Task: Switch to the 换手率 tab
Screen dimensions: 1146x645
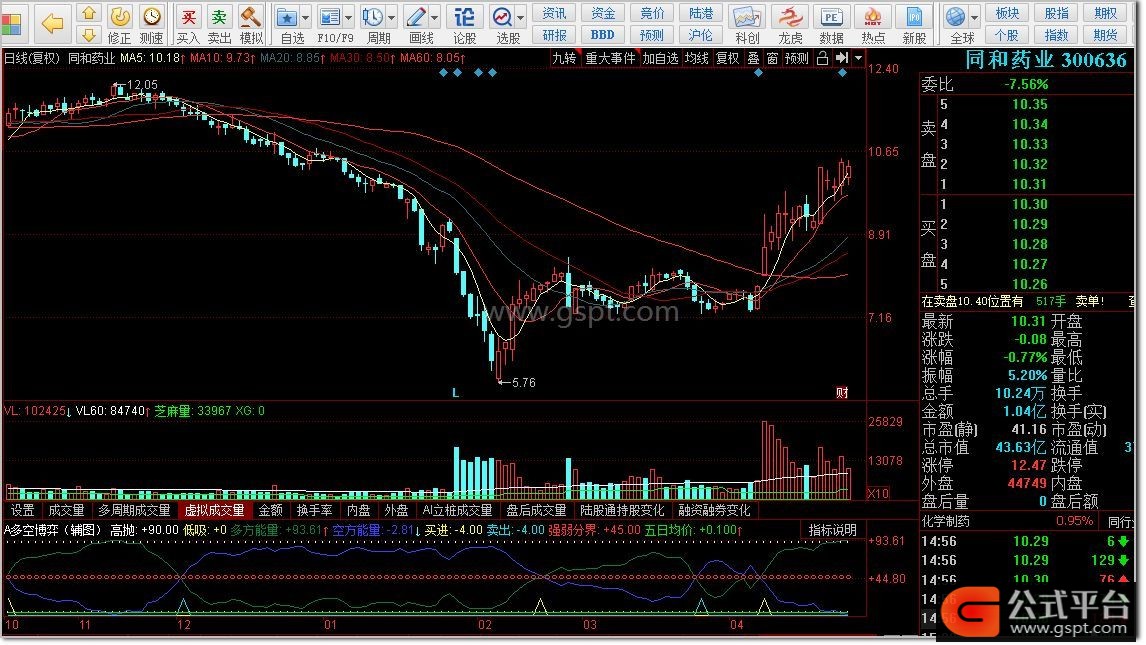Action: click(x=314, y=511)
